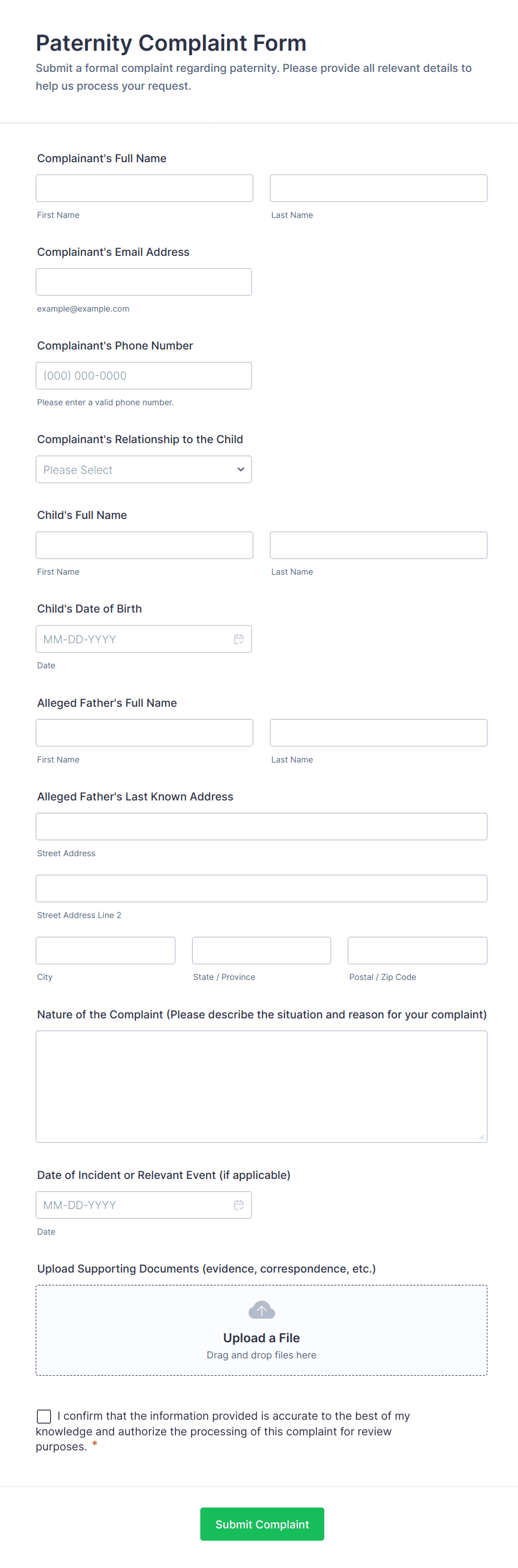Click the Submit Complaint button
The width and height of the screenshot is (518, 1568).
[261, 1523]
